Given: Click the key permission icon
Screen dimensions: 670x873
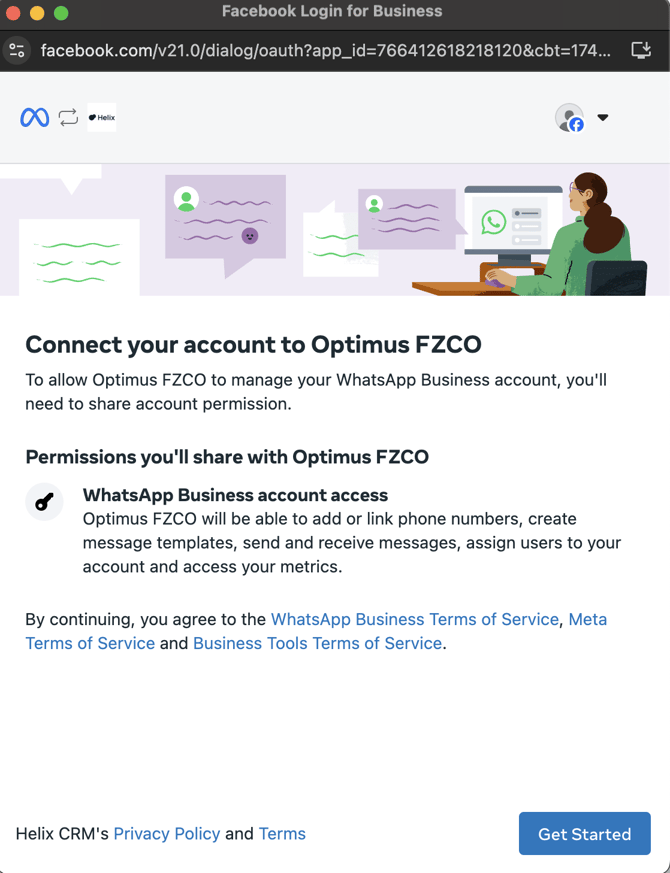Looking at the screenshot, I should pyautogui.click(x=44, y=502).
